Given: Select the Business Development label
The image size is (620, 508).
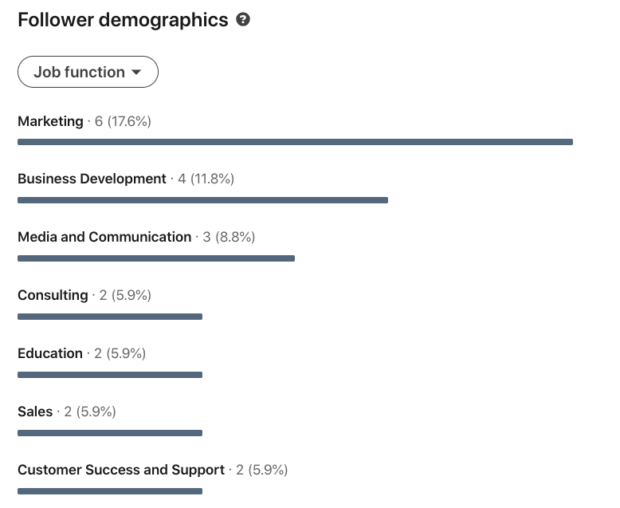Looking at the screenshot, I should (92, 179).
